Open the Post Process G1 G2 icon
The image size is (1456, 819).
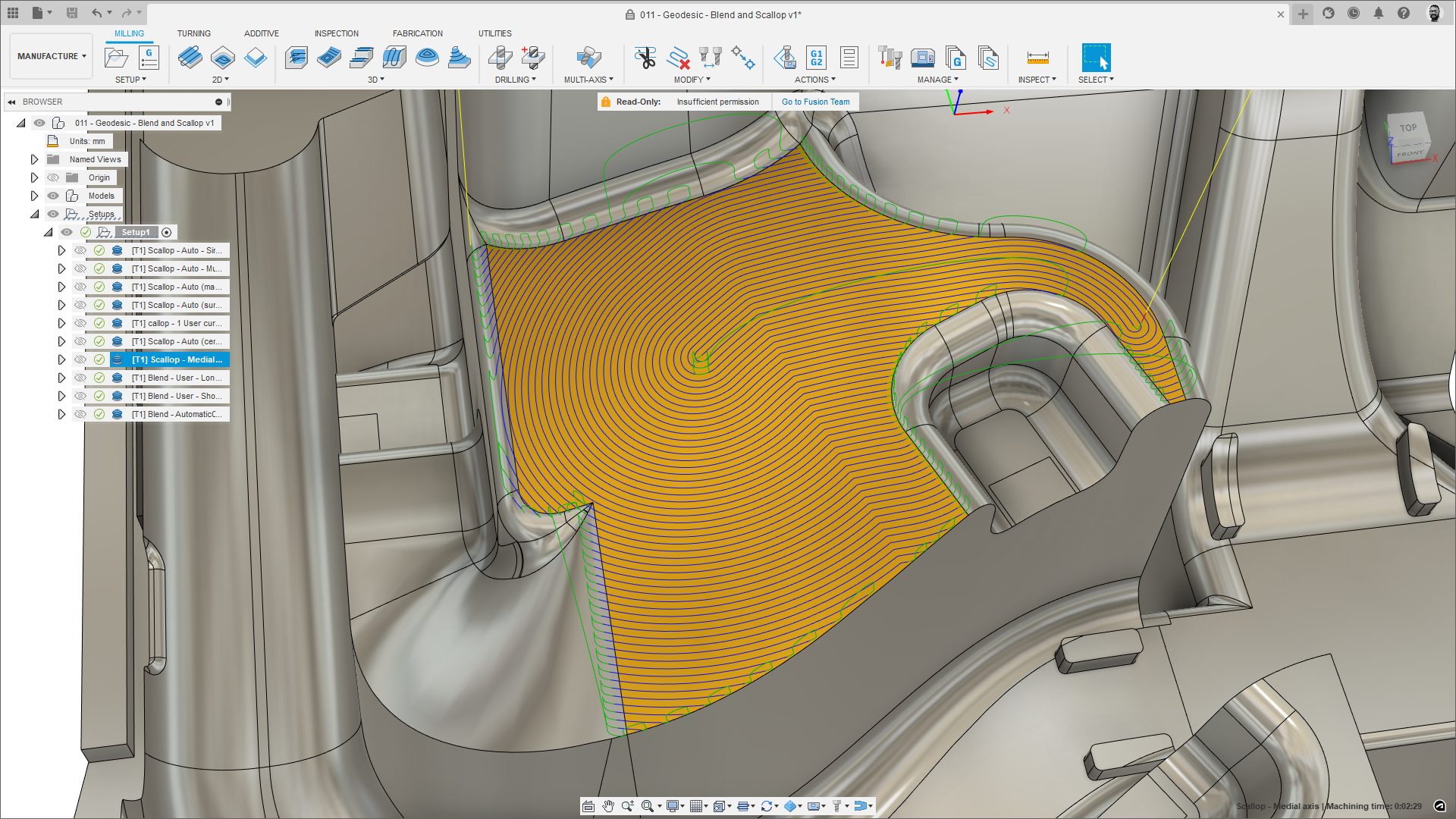click(x=816, y=58)
